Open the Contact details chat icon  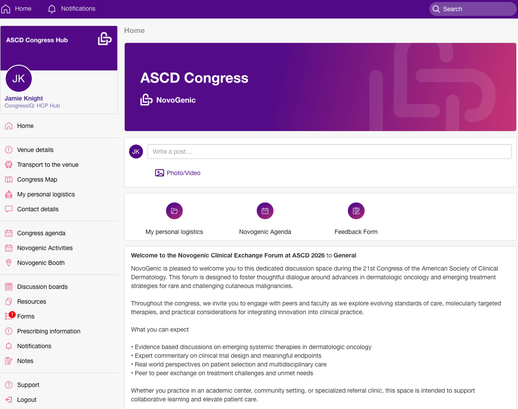click(x=9, y=209)
